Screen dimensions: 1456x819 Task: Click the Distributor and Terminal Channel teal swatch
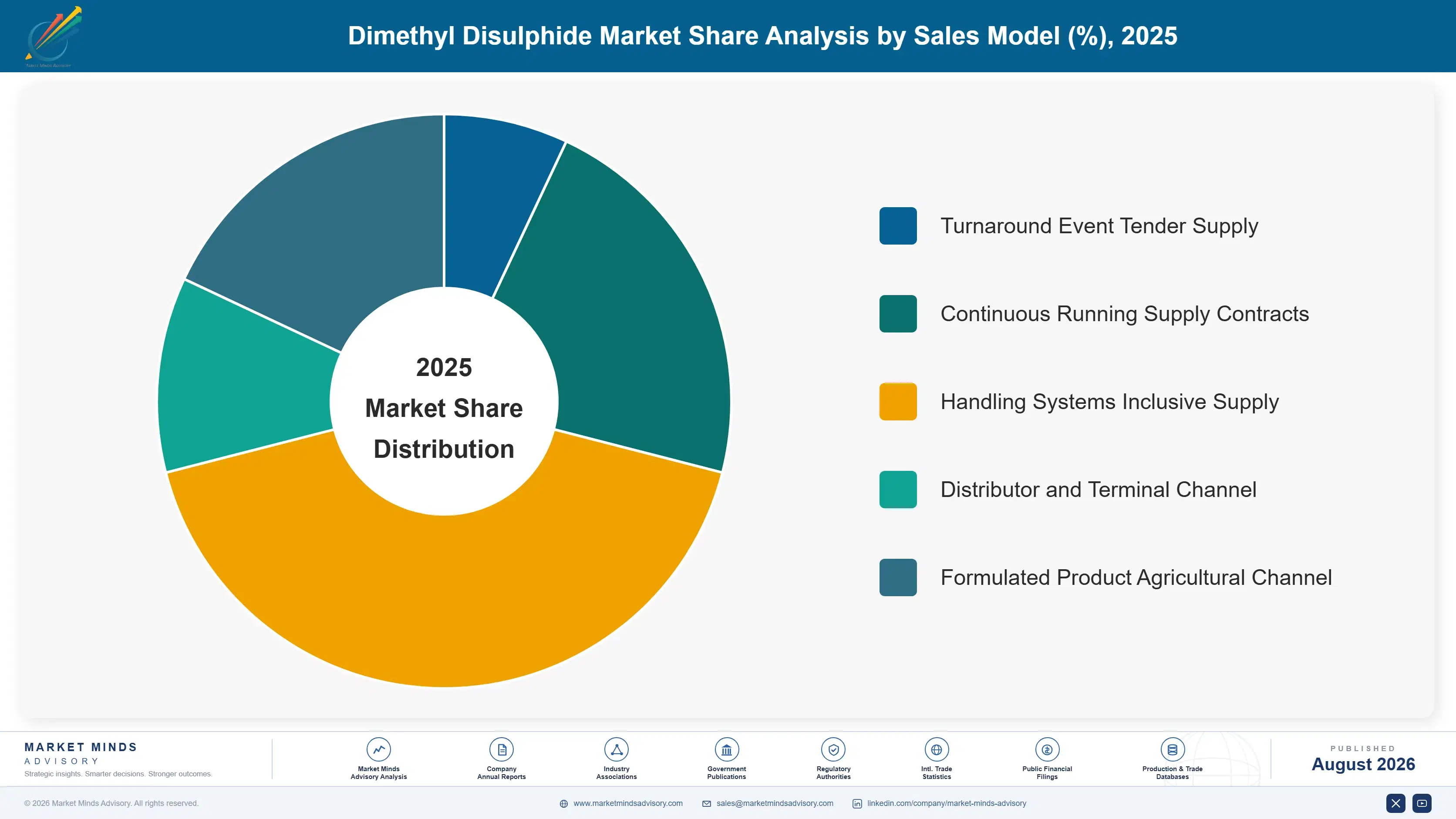point(898,489)
